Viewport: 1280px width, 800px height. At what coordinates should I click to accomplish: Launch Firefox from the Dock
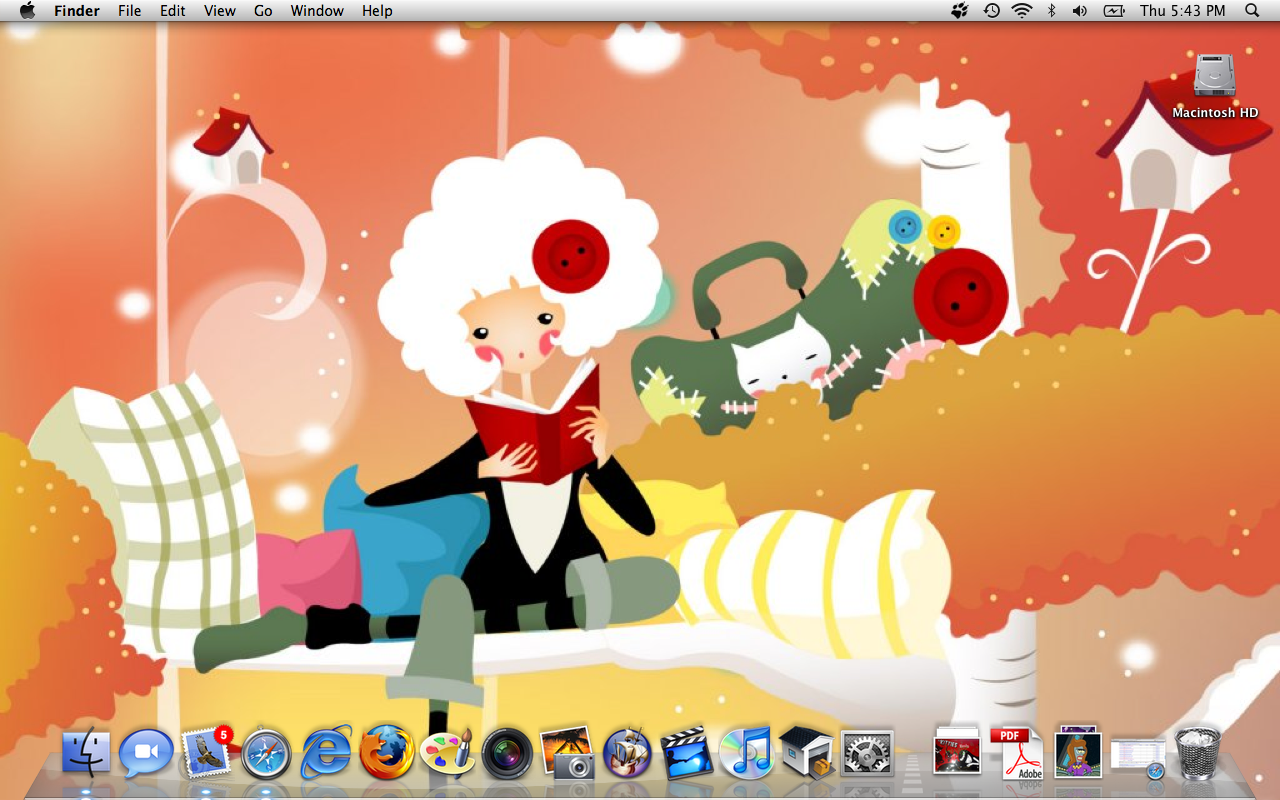pos(387,753)
